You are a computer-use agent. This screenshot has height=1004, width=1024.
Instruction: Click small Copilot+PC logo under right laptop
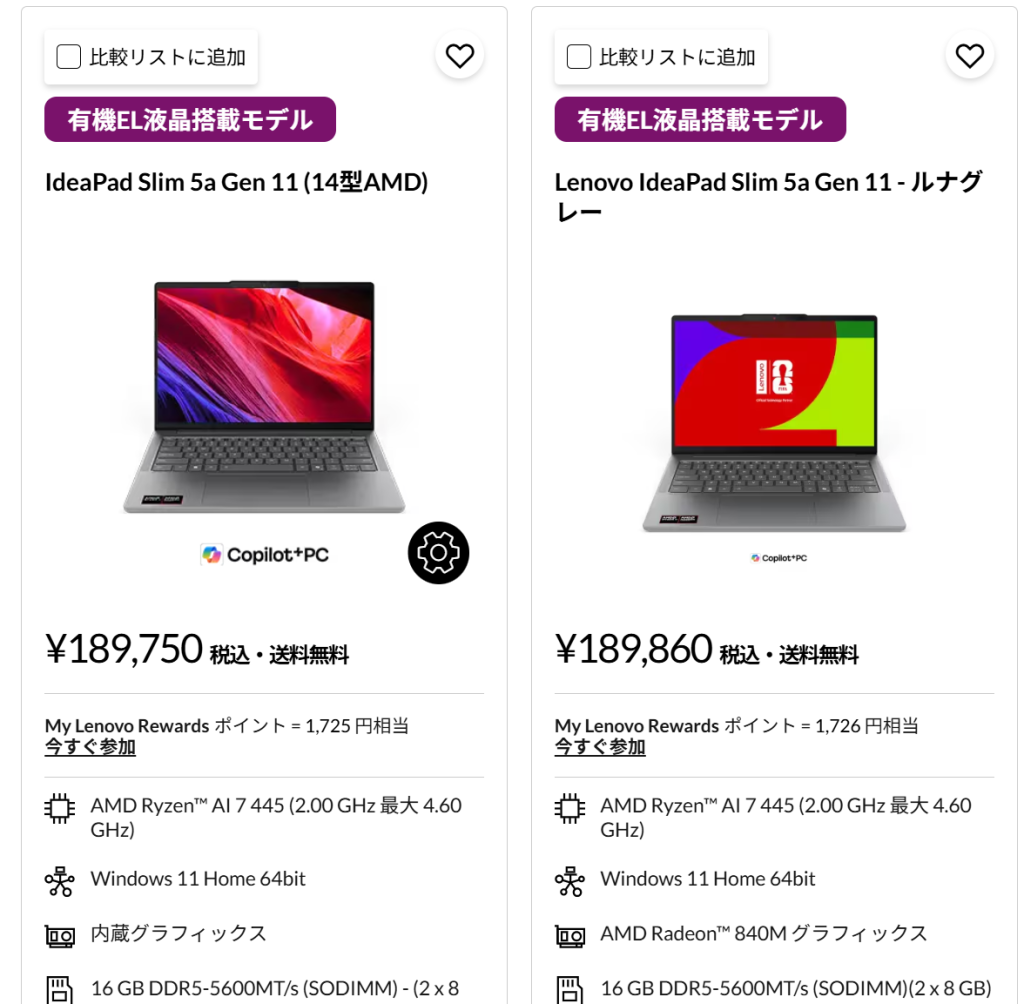pos(779,558)
